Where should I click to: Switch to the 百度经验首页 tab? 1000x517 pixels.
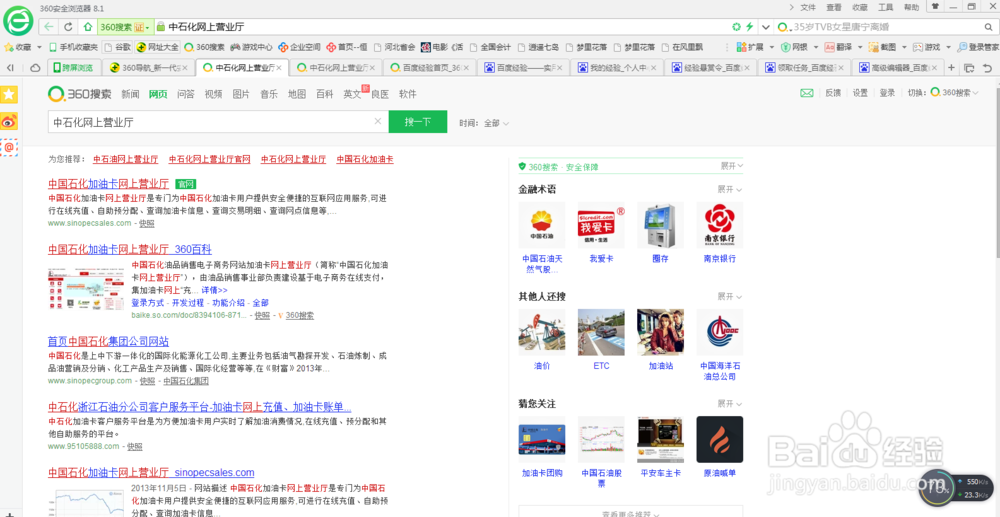pyautogui.click(x=429, y=68)
